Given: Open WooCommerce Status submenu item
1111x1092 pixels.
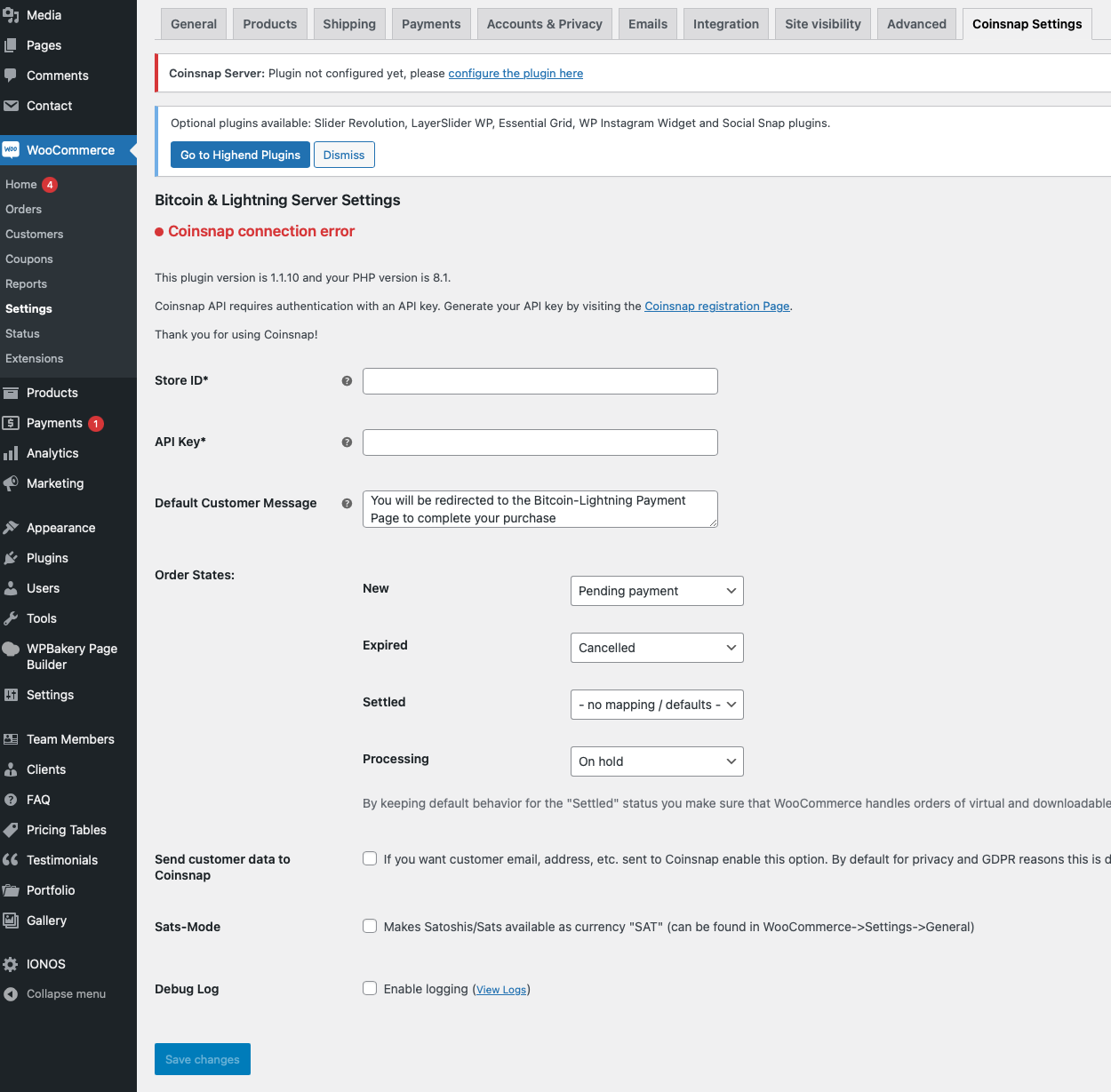Looking at the screenshot, I should [23, 334].
